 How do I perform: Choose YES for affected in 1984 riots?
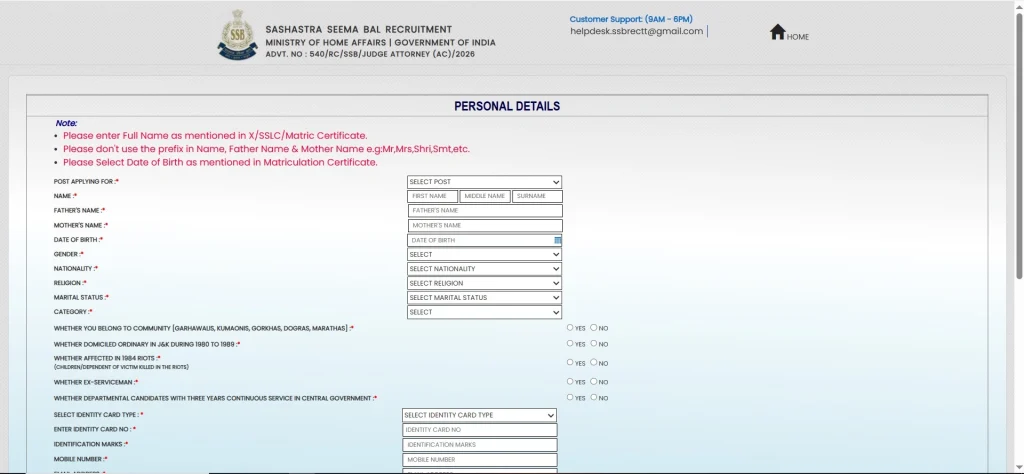(x=570, y=362)
